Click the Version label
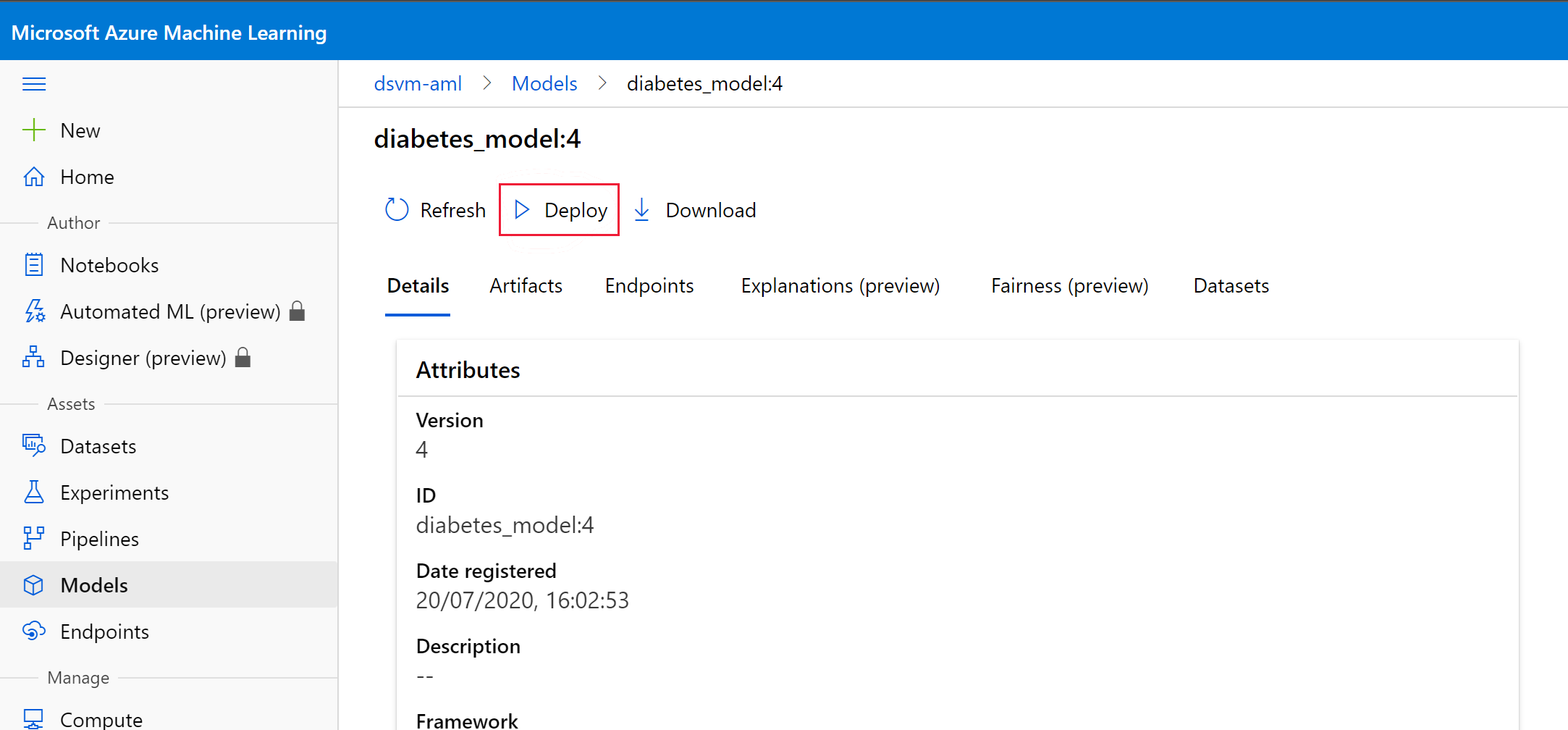1568x730 pixels. 450,420
